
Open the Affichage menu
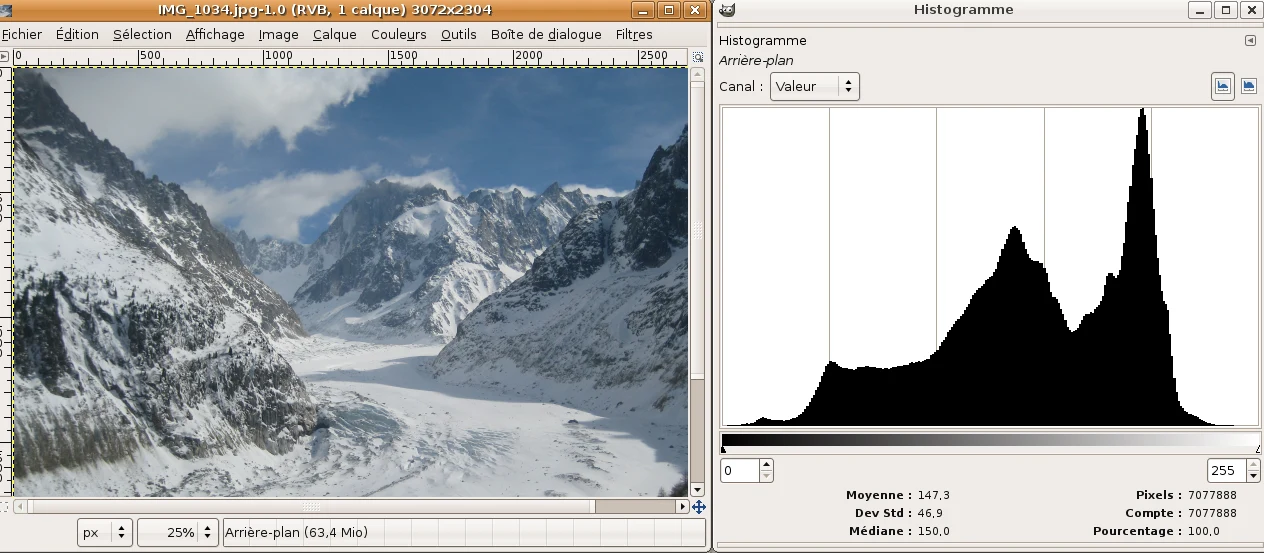tap(215, 34)
